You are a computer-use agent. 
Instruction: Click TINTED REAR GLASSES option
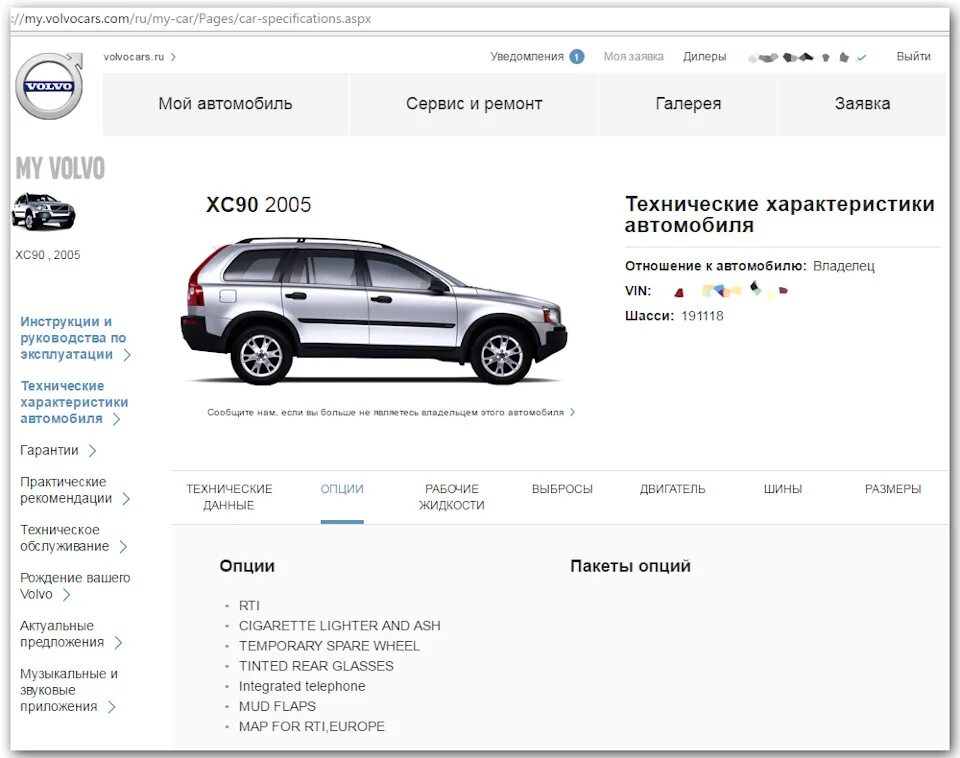pos(316,666)
